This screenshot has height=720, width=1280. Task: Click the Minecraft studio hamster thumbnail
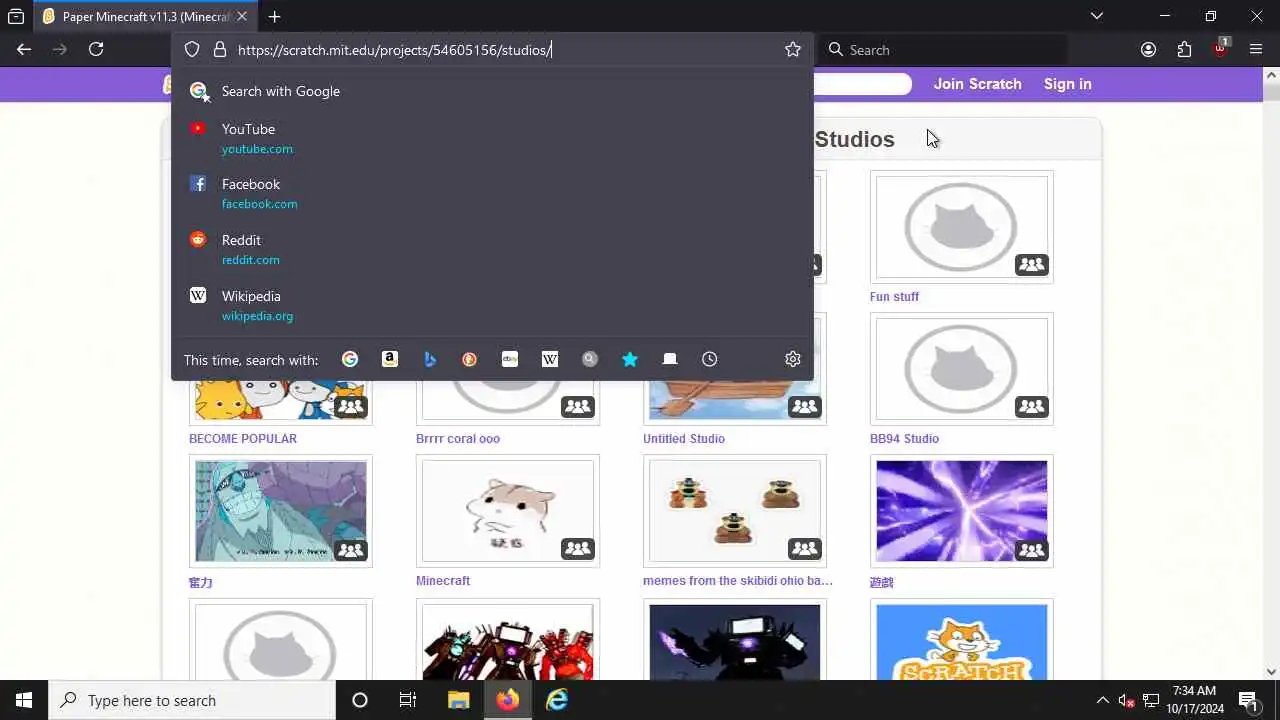click(508, 511)
